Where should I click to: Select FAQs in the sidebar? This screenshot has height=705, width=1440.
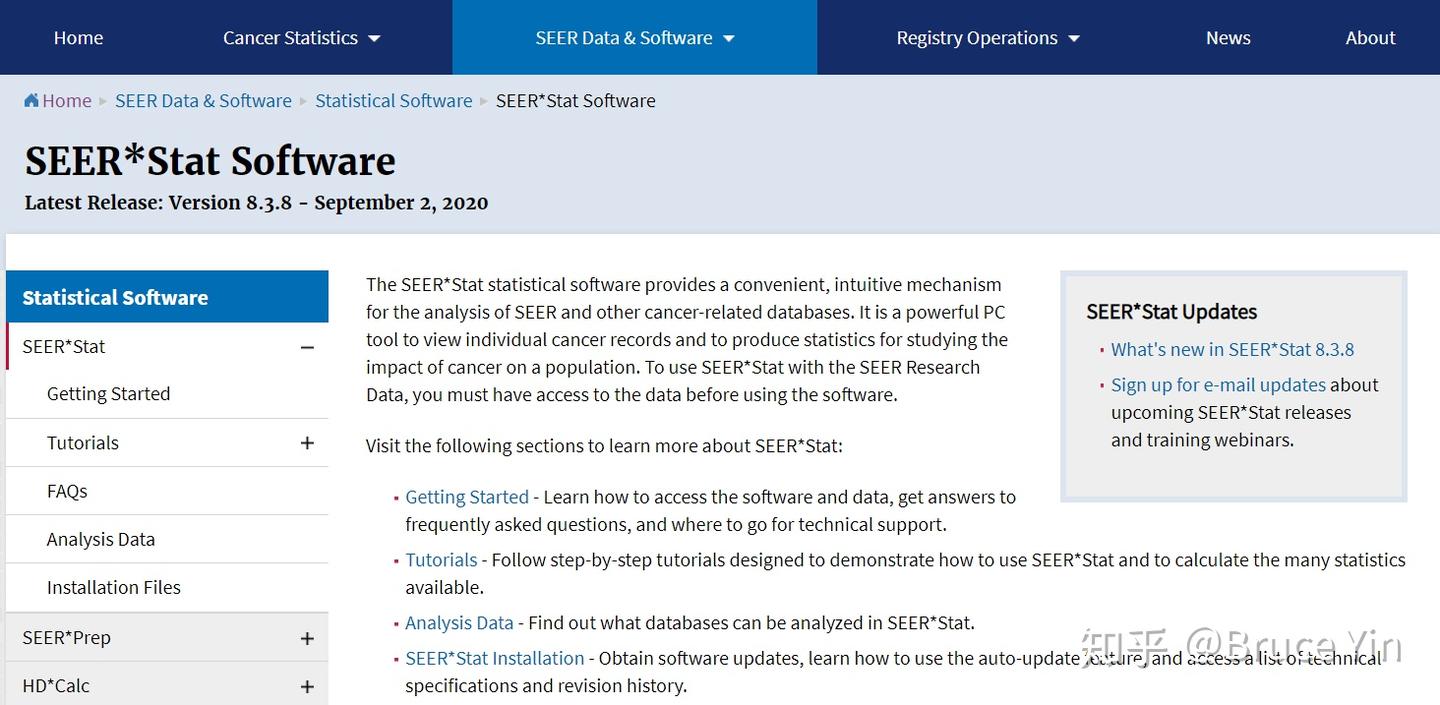point(67,491)
